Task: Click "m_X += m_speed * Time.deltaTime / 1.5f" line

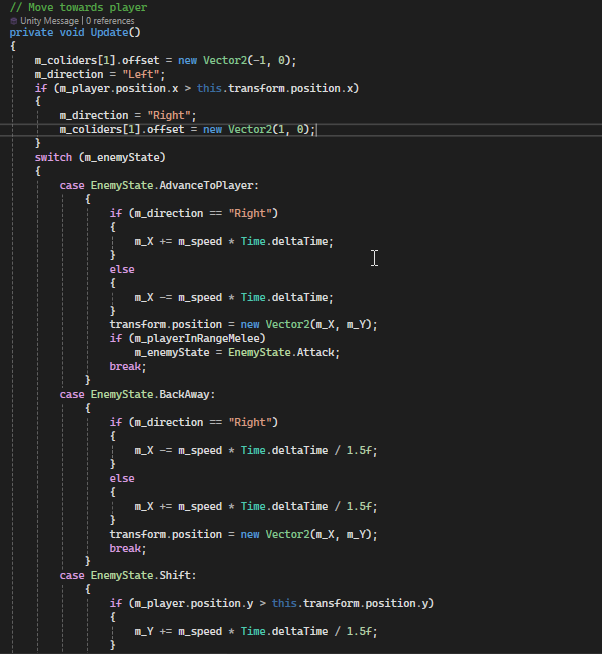Action: 256,507
